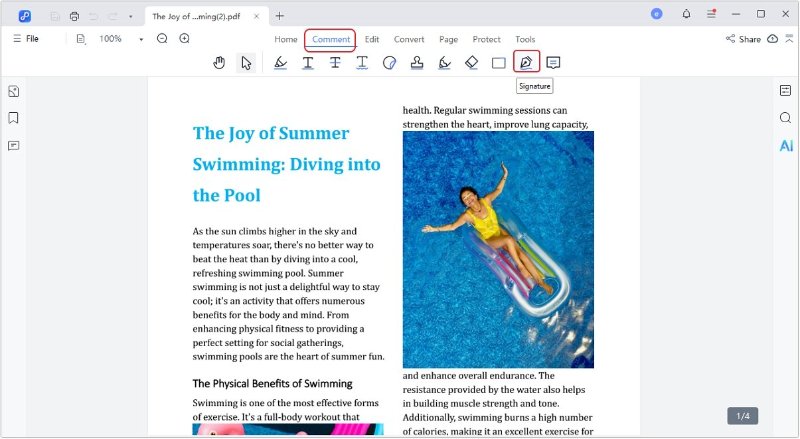Open the AI assistant sidebar
This screenshot has height=439, width=800.
point(786,146)
